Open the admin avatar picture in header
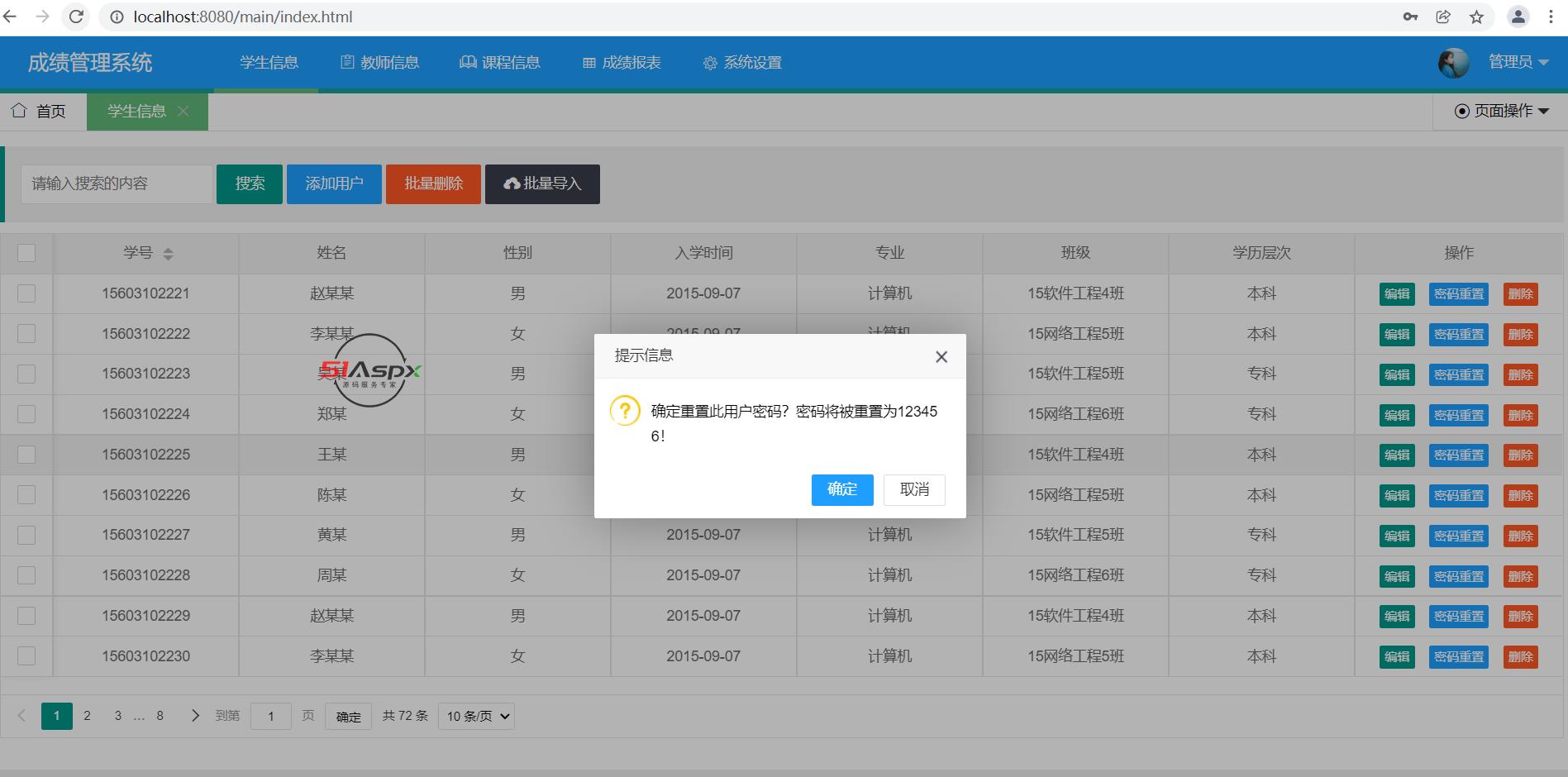This screenshot has width=1568, height=777. point(1454,63)
